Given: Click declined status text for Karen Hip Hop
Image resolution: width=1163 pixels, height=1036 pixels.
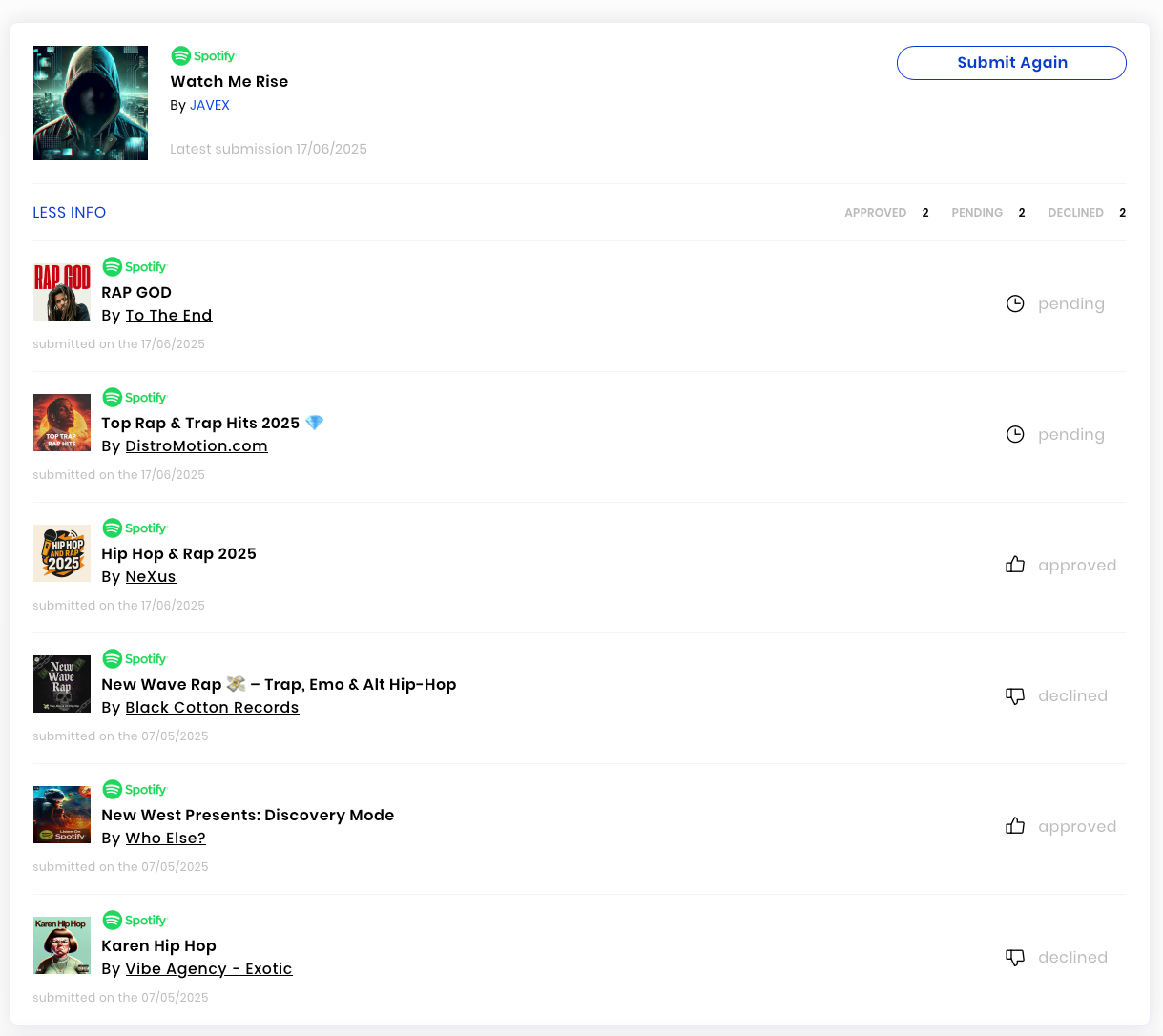Looking at the screenshot, I should click(x=1072, y=958).
